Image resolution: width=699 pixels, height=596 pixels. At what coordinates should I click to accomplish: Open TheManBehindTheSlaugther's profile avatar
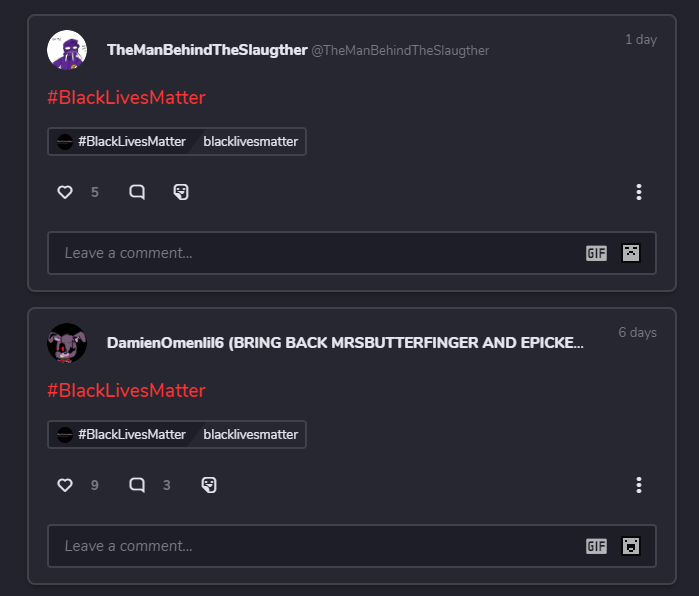(x=67, y=50)
